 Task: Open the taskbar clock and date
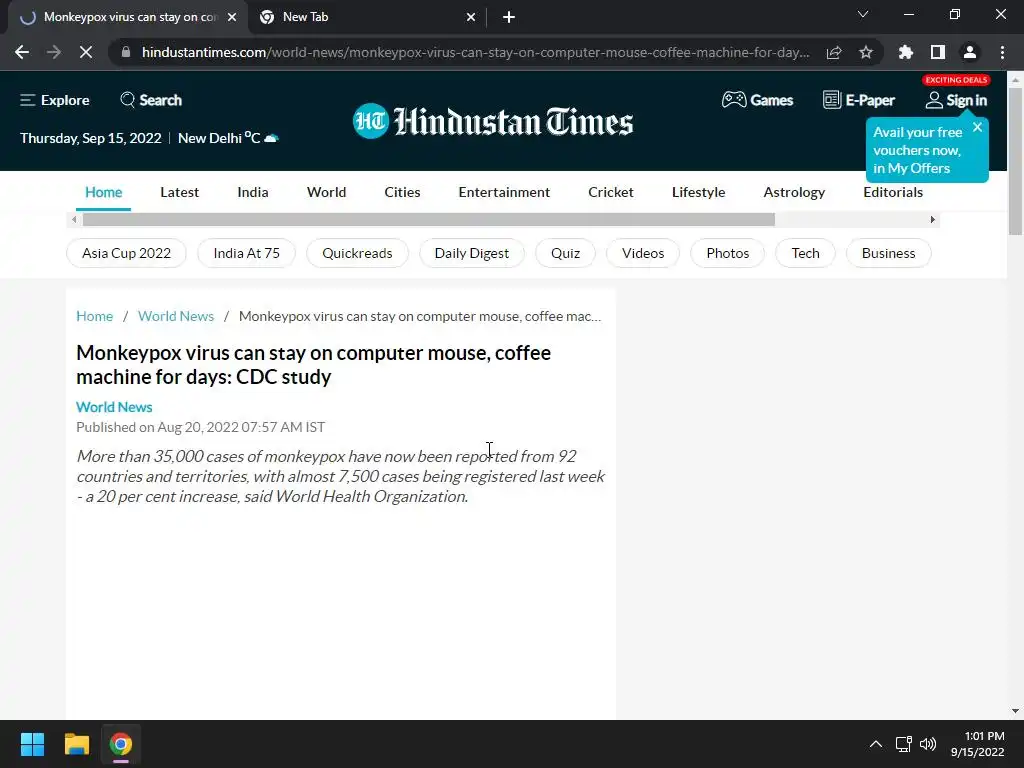click(978, 744)
